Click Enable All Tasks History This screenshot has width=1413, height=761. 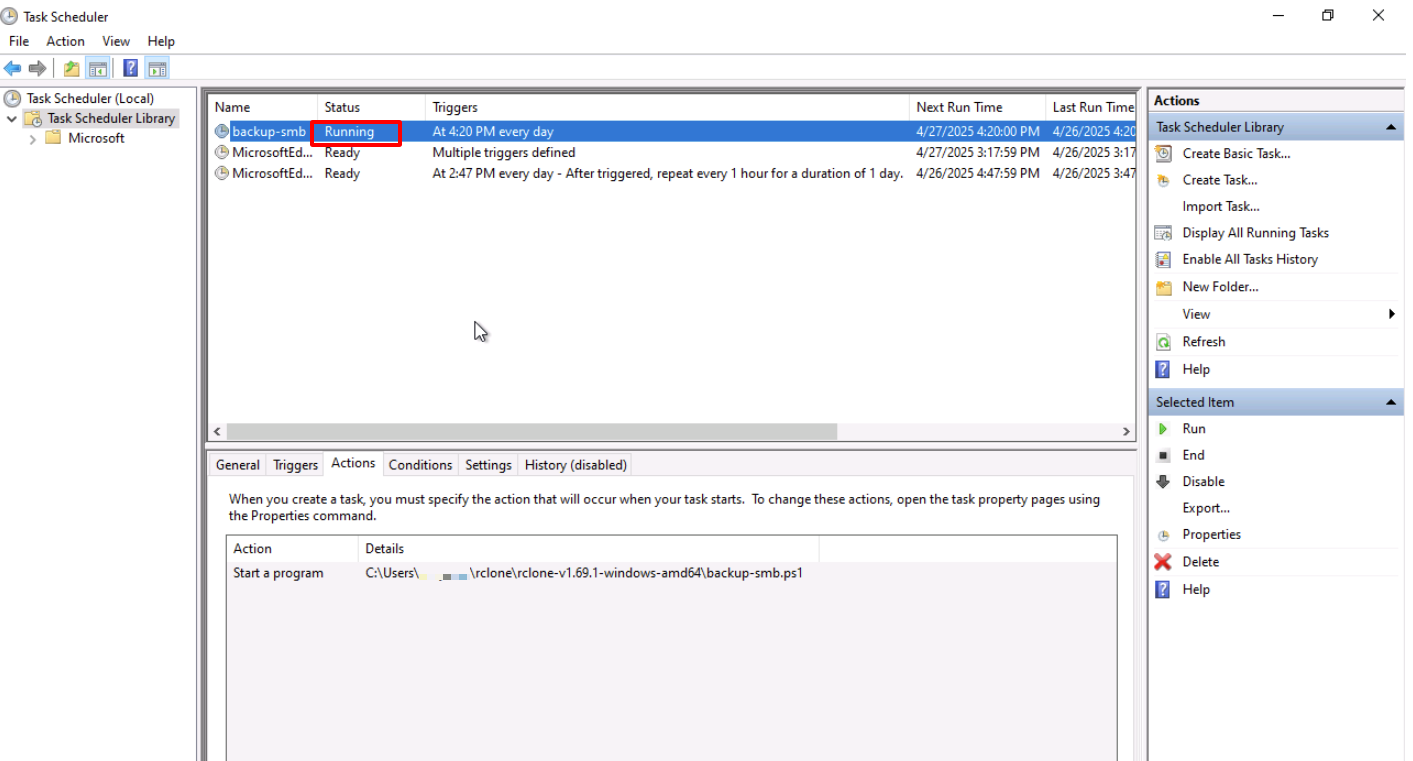click(1249, 259)
